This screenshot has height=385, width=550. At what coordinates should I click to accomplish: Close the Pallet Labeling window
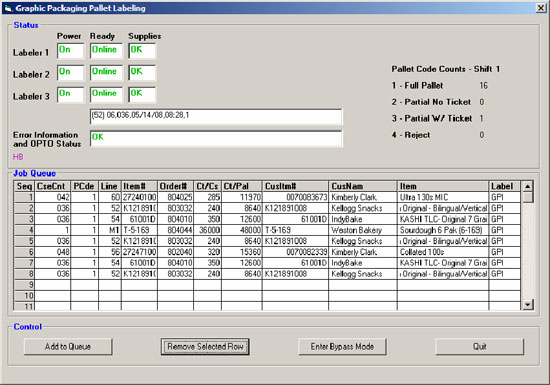pyautogui.click(x=541, y=8)
